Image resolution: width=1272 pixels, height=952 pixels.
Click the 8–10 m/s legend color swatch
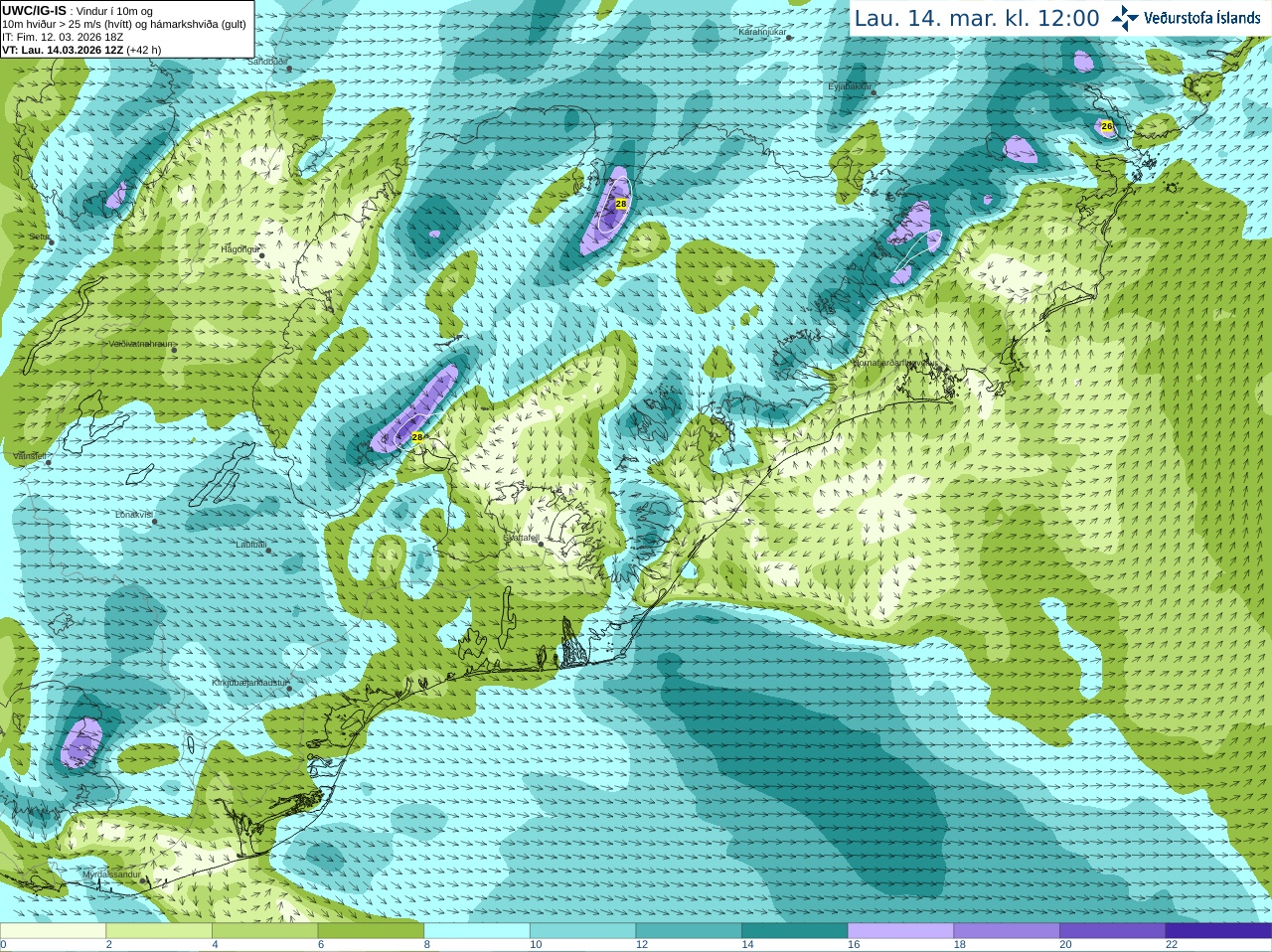tap(477, 930)
